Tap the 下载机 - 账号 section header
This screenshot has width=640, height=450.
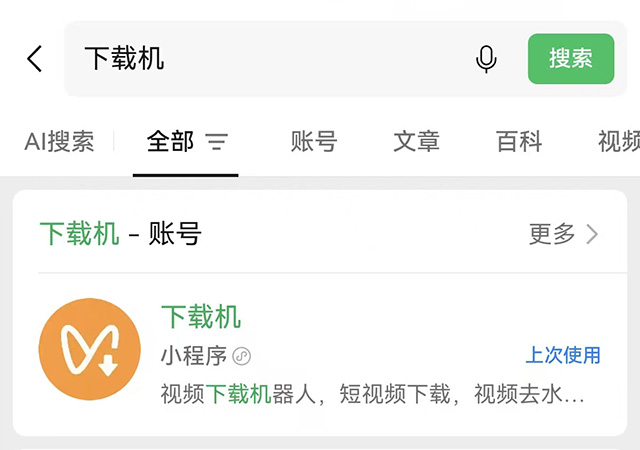coord(120,234)
